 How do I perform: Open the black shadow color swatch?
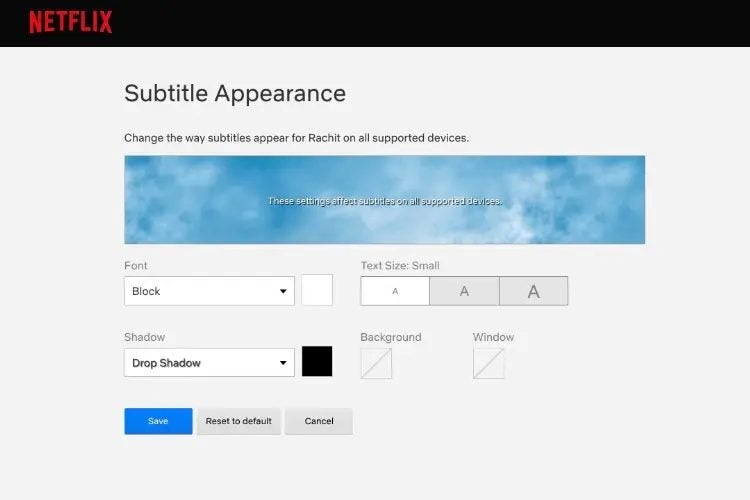pyautogui.click(x=317, y=361)
